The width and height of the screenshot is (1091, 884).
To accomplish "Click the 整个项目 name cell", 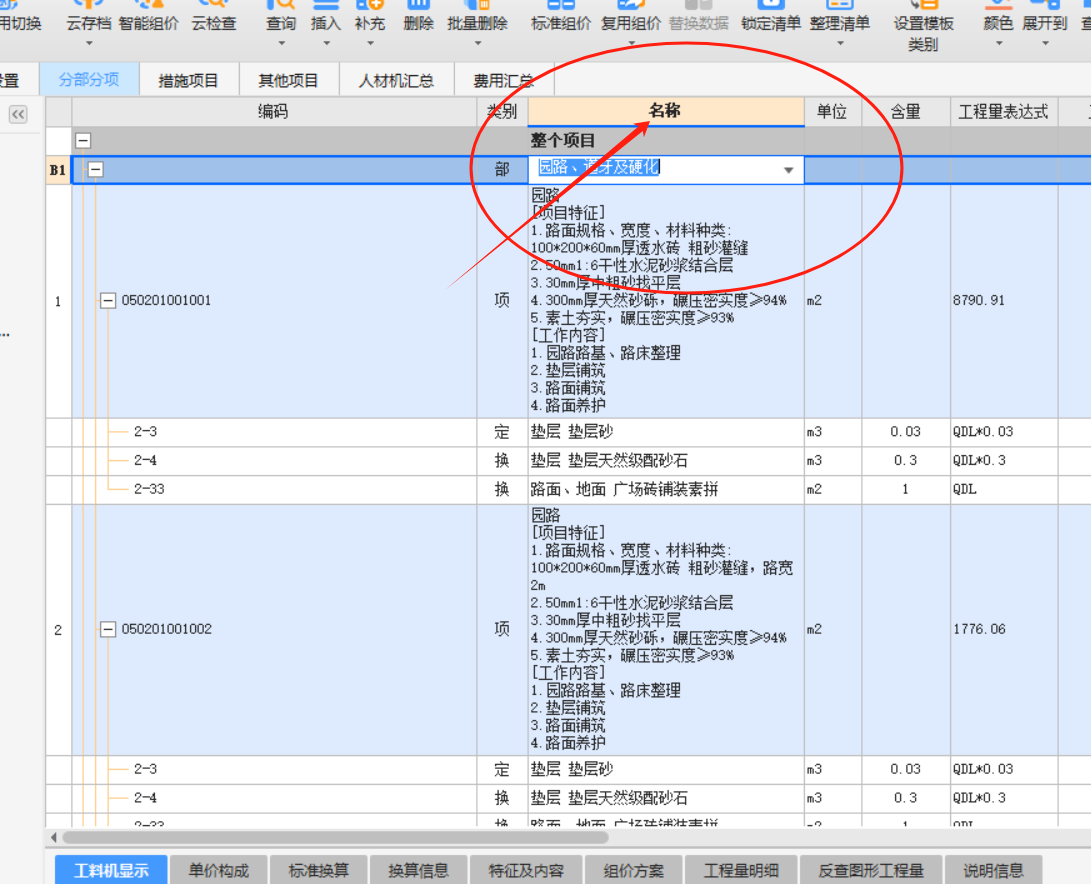I will (666, 141).
